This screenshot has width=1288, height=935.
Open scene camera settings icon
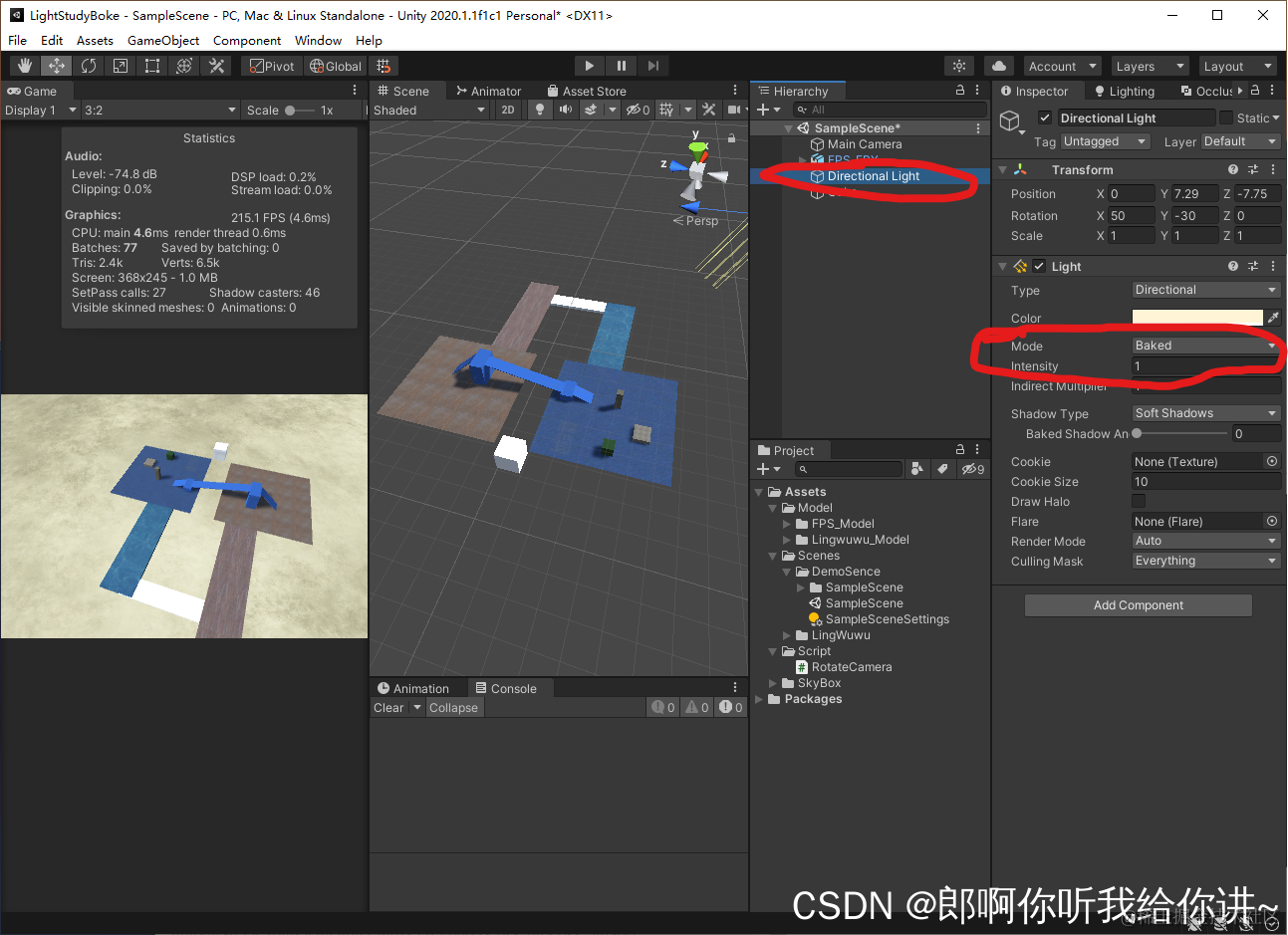[x=734, y=110]
